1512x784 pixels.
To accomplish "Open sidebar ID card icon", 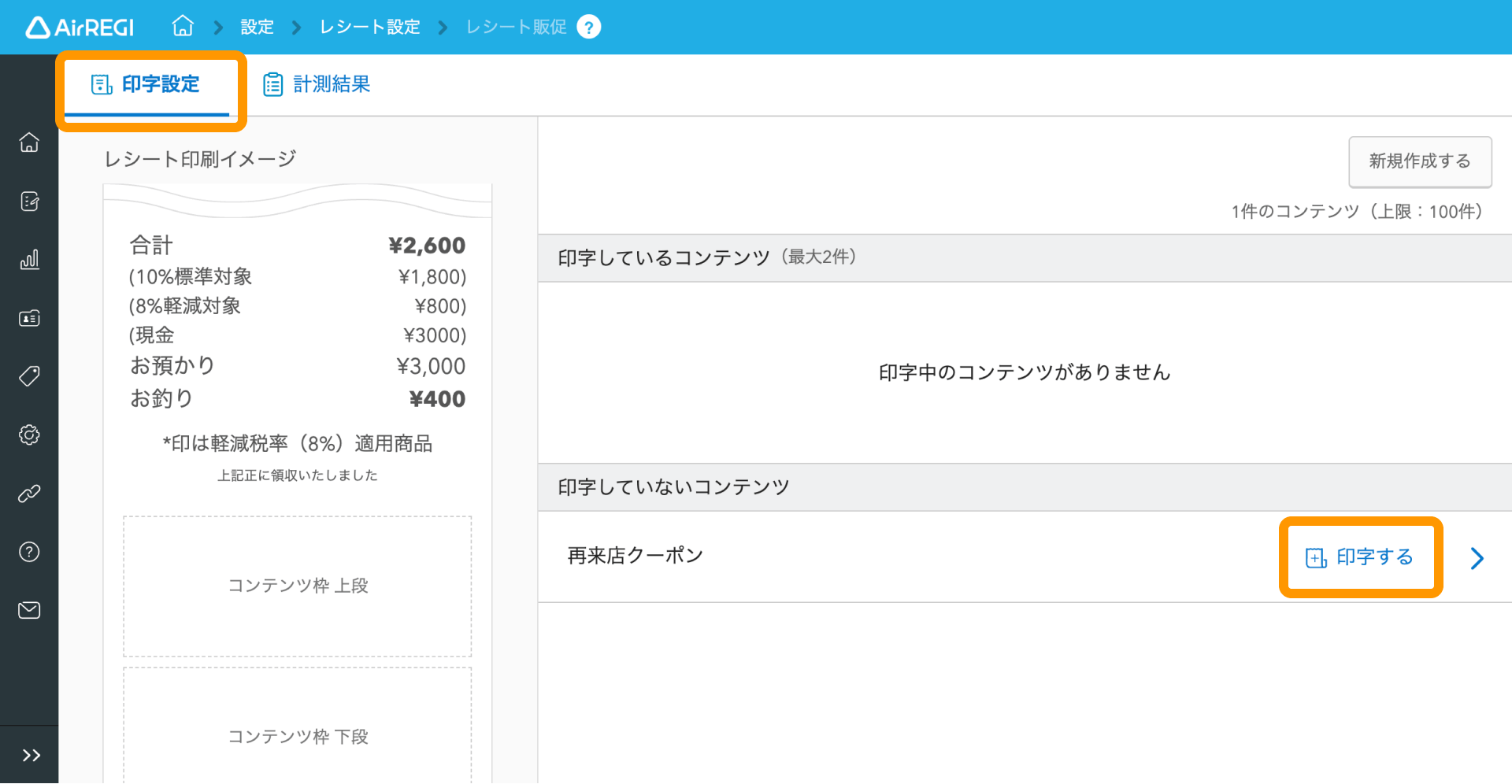I will [x=29, y=318].
